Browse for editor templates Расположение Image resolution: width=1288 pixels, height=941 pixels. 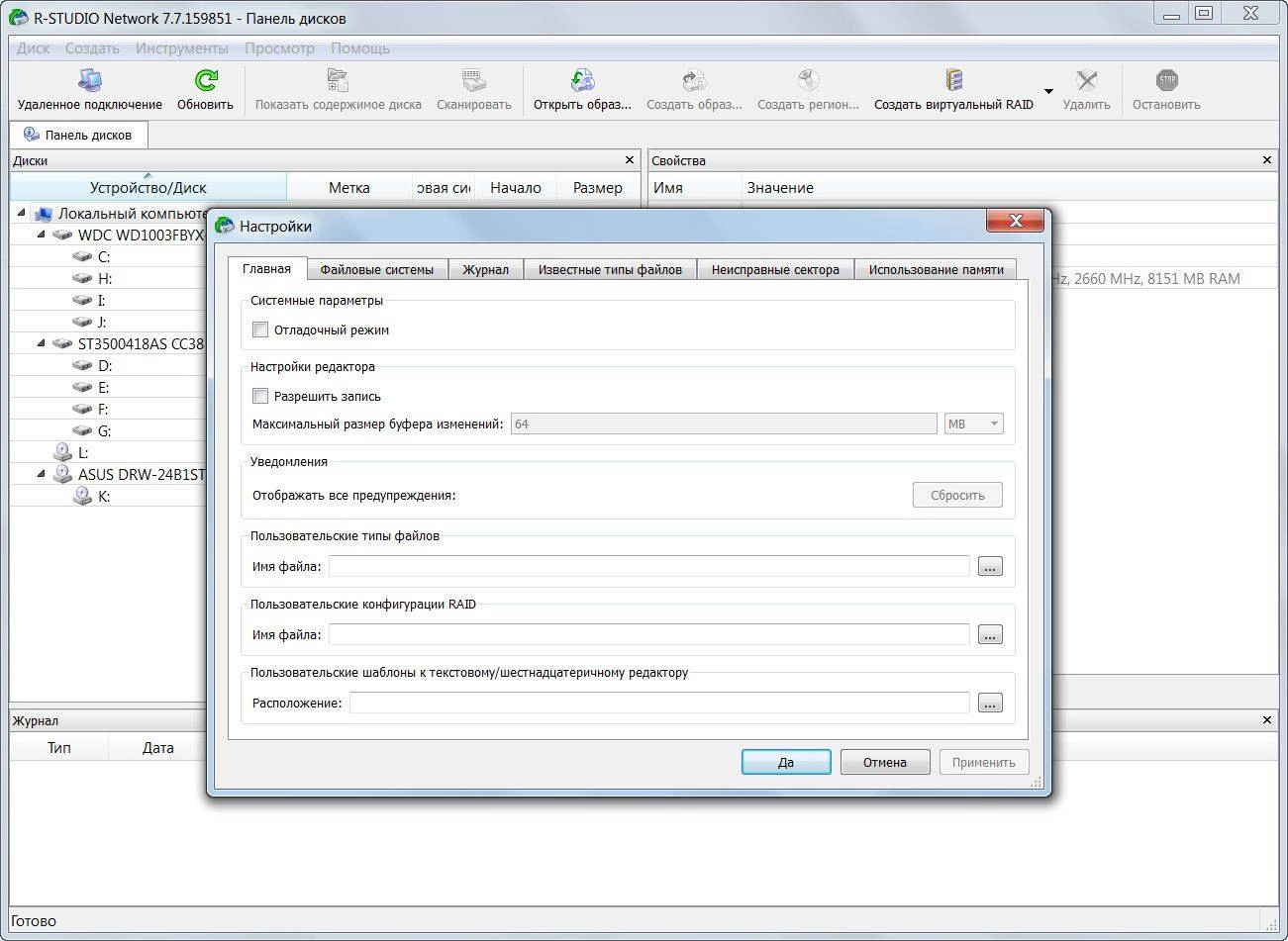990,704
